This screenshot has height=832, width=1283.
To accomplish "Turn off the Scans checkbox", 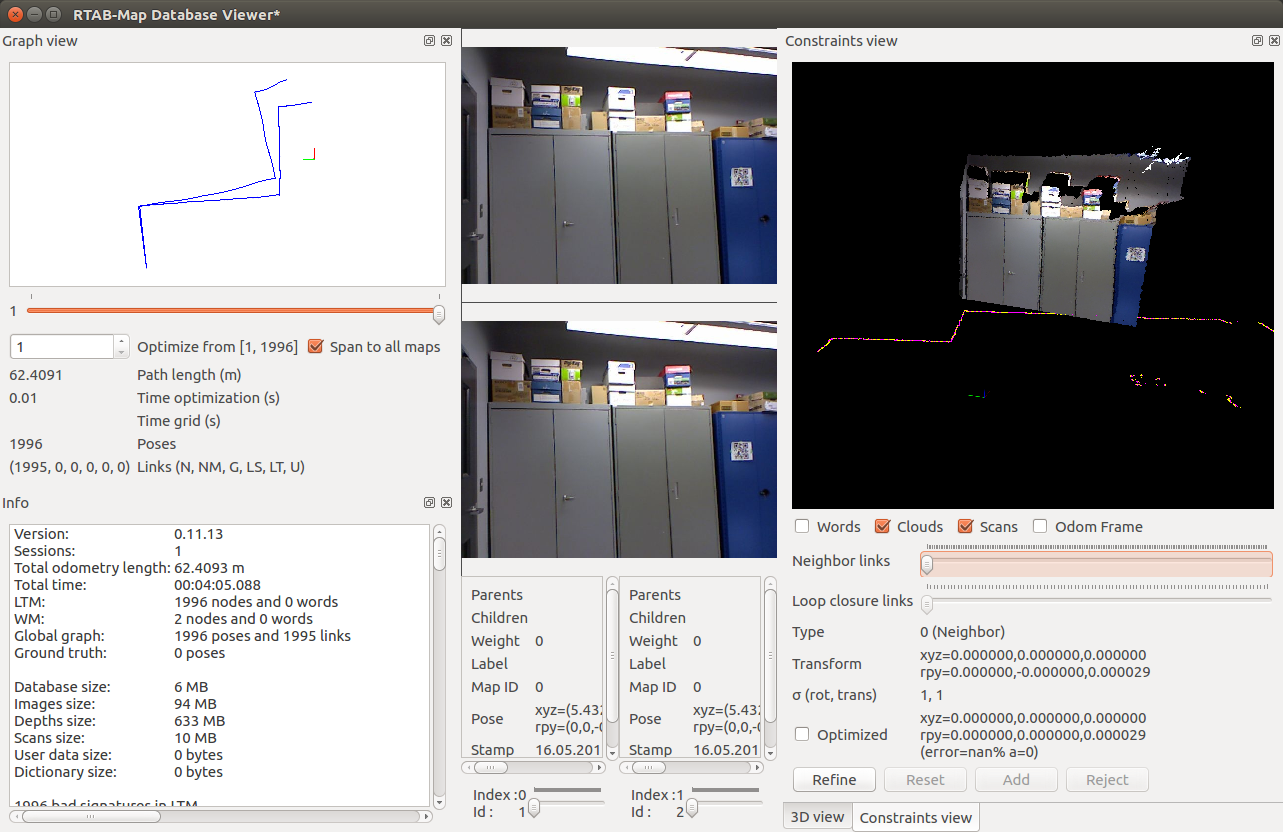I will pyautogui.click(x=965, y=526).
